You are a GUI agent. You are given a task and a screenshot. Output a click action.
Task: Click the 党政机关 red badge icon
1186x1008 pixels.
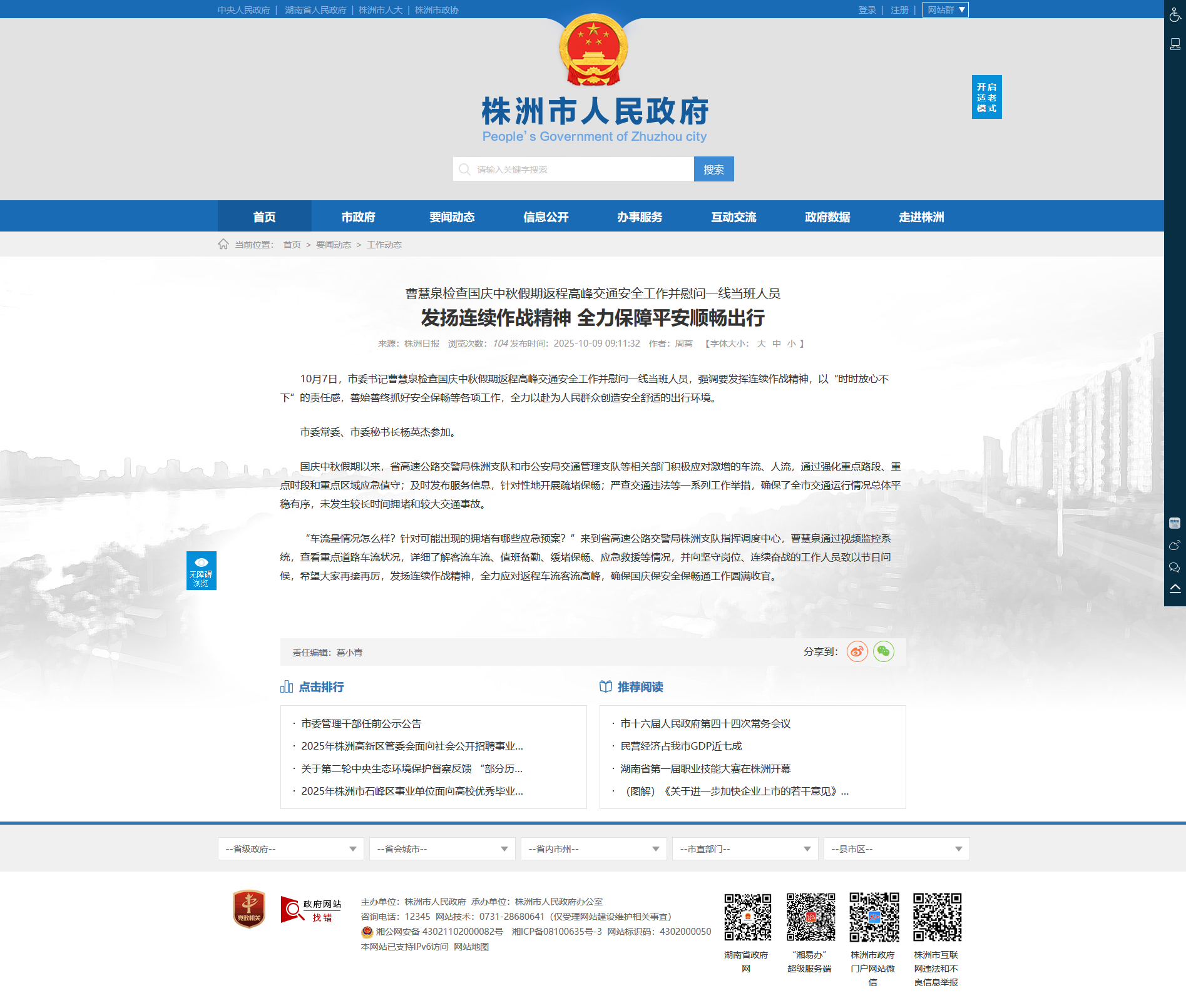pyautogui.click(x=249, y=909)
